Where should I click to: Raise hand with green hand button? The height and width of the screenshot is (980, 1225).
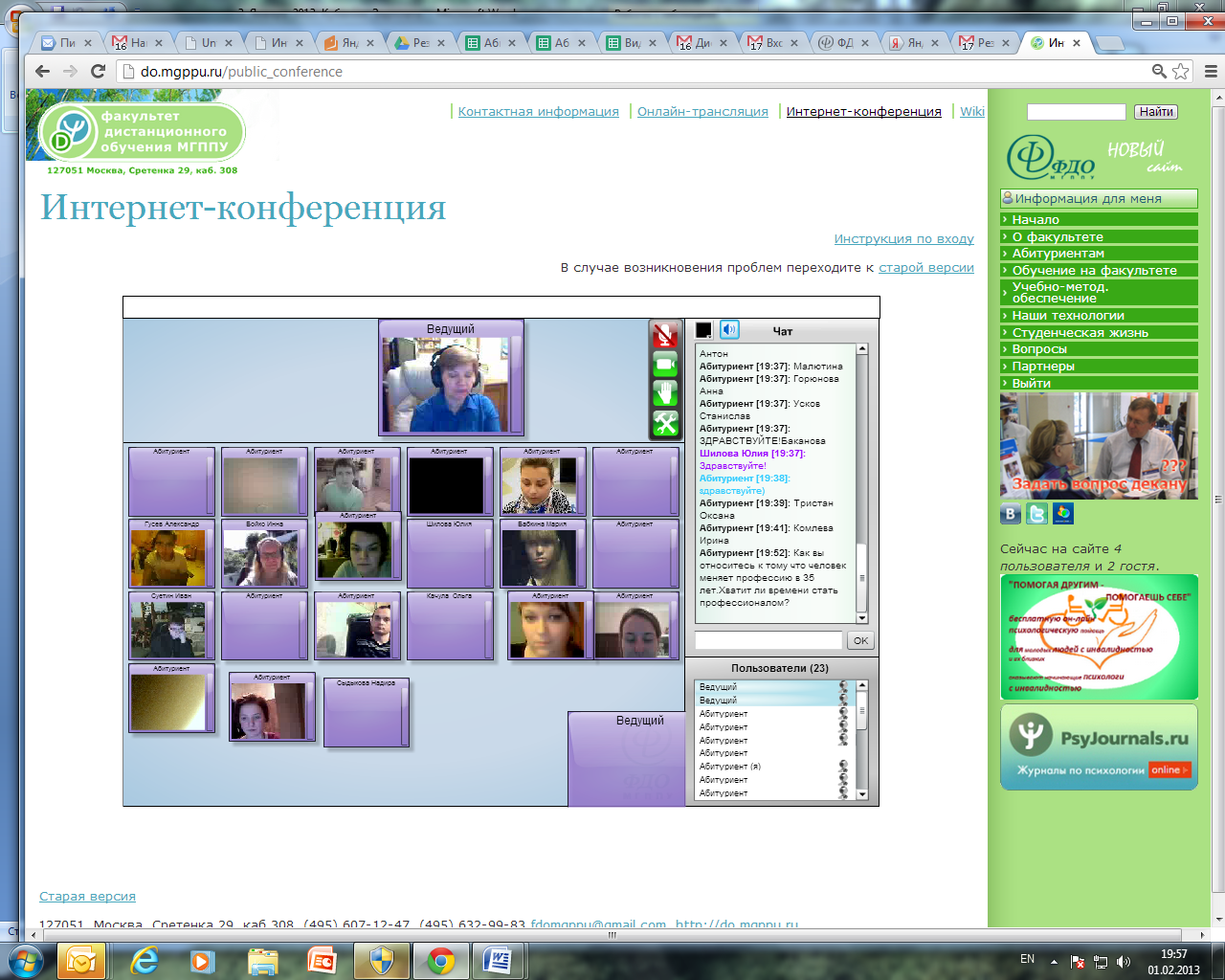[x=665, y=392]
